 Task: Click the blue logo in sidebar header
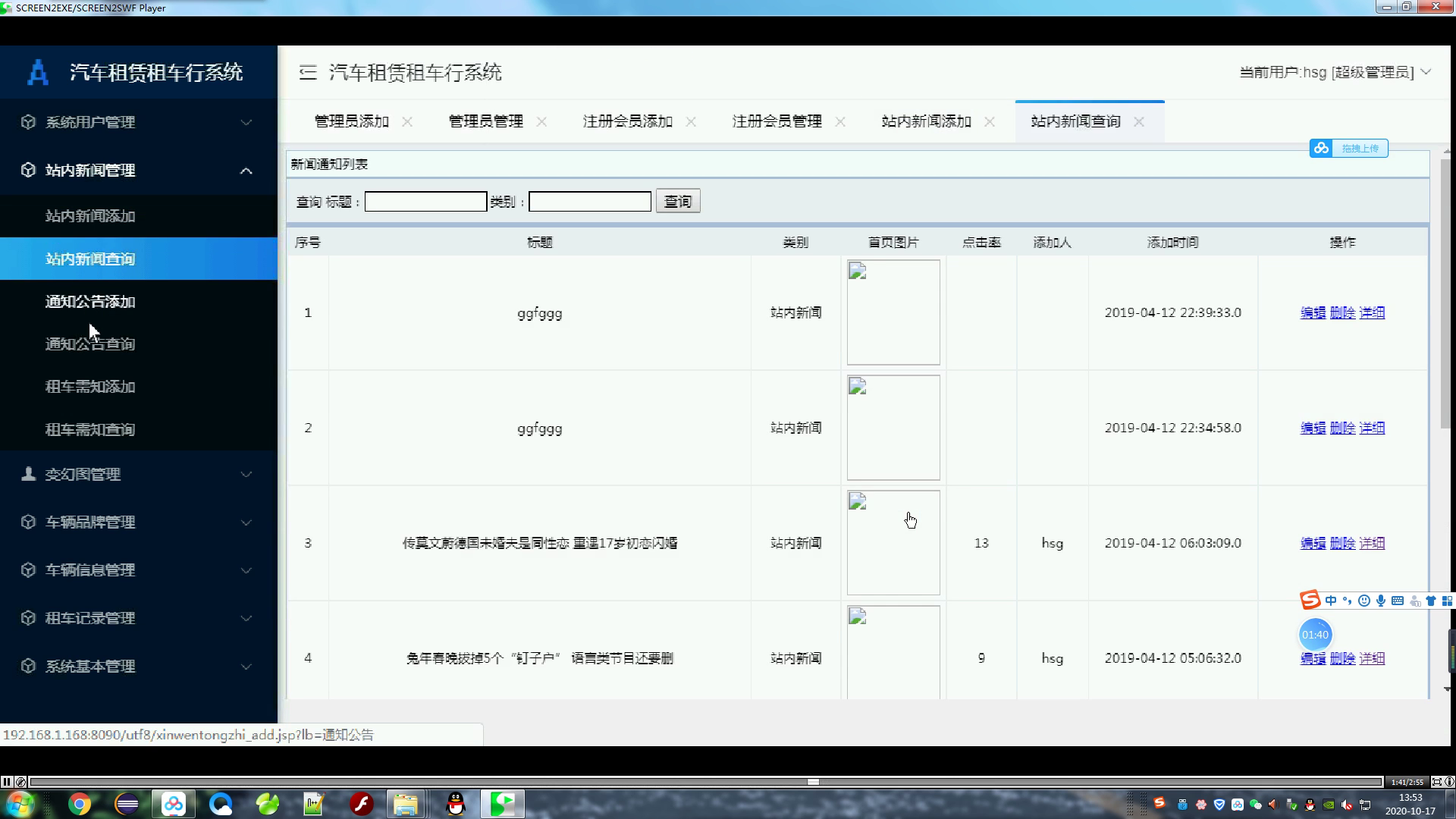[38, 73]
